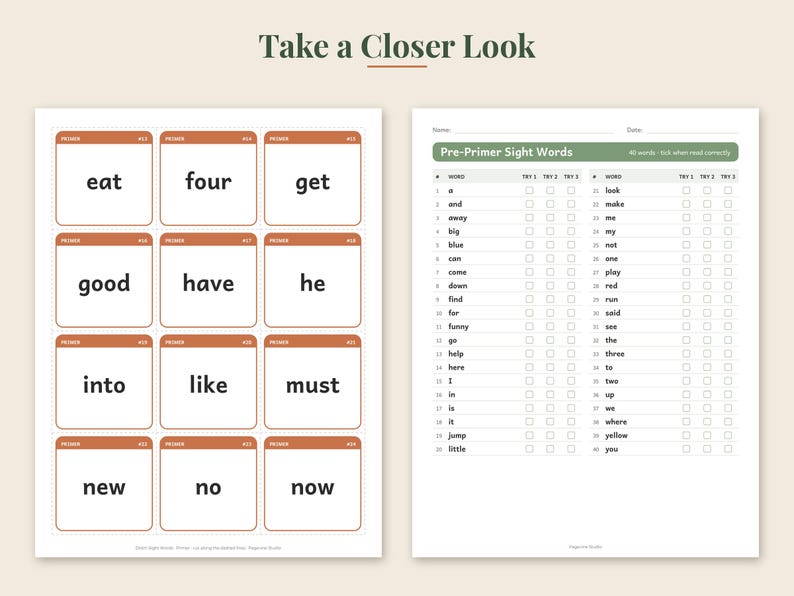Click the word 'run' in the list
Image resolution: width=794 pixels, height=596 pixels.
(x=611, y=299)
